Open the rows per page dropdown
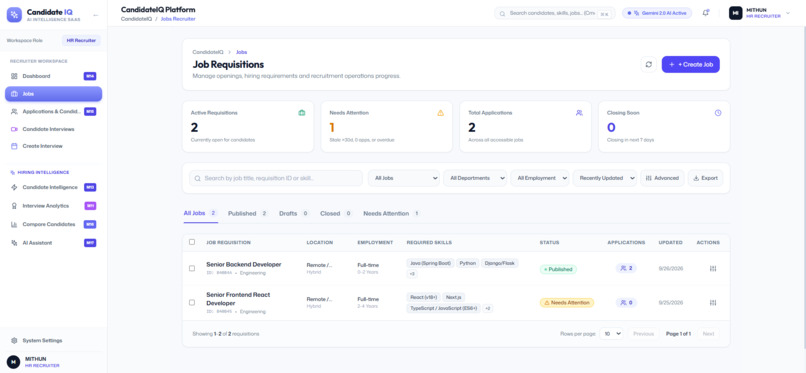This screenshot has height=373, width=806. tap(612, 333)
